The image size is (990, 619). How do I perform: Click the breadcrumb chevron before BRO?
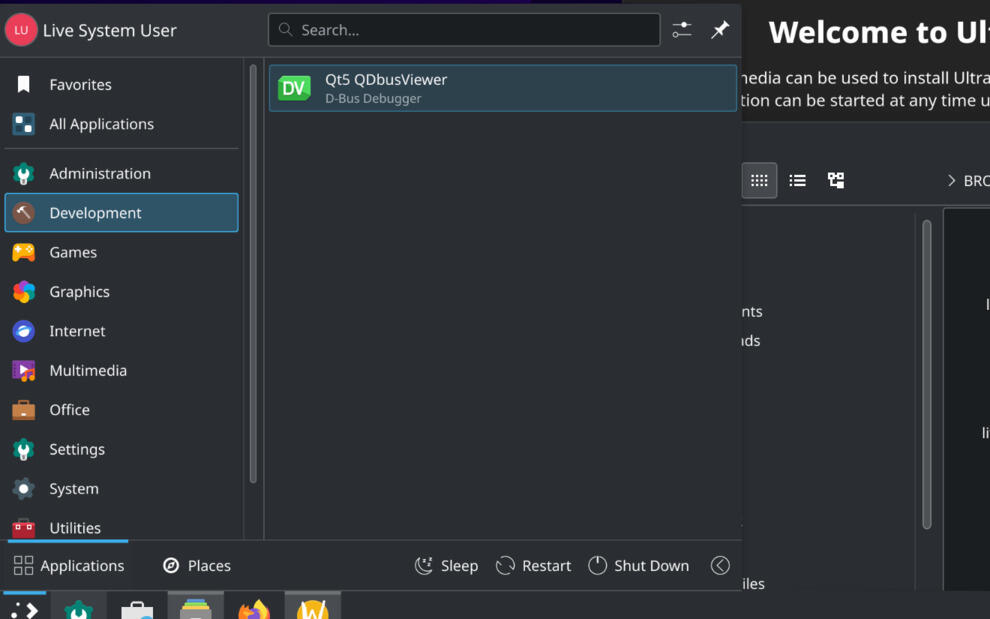pos(951,181)
